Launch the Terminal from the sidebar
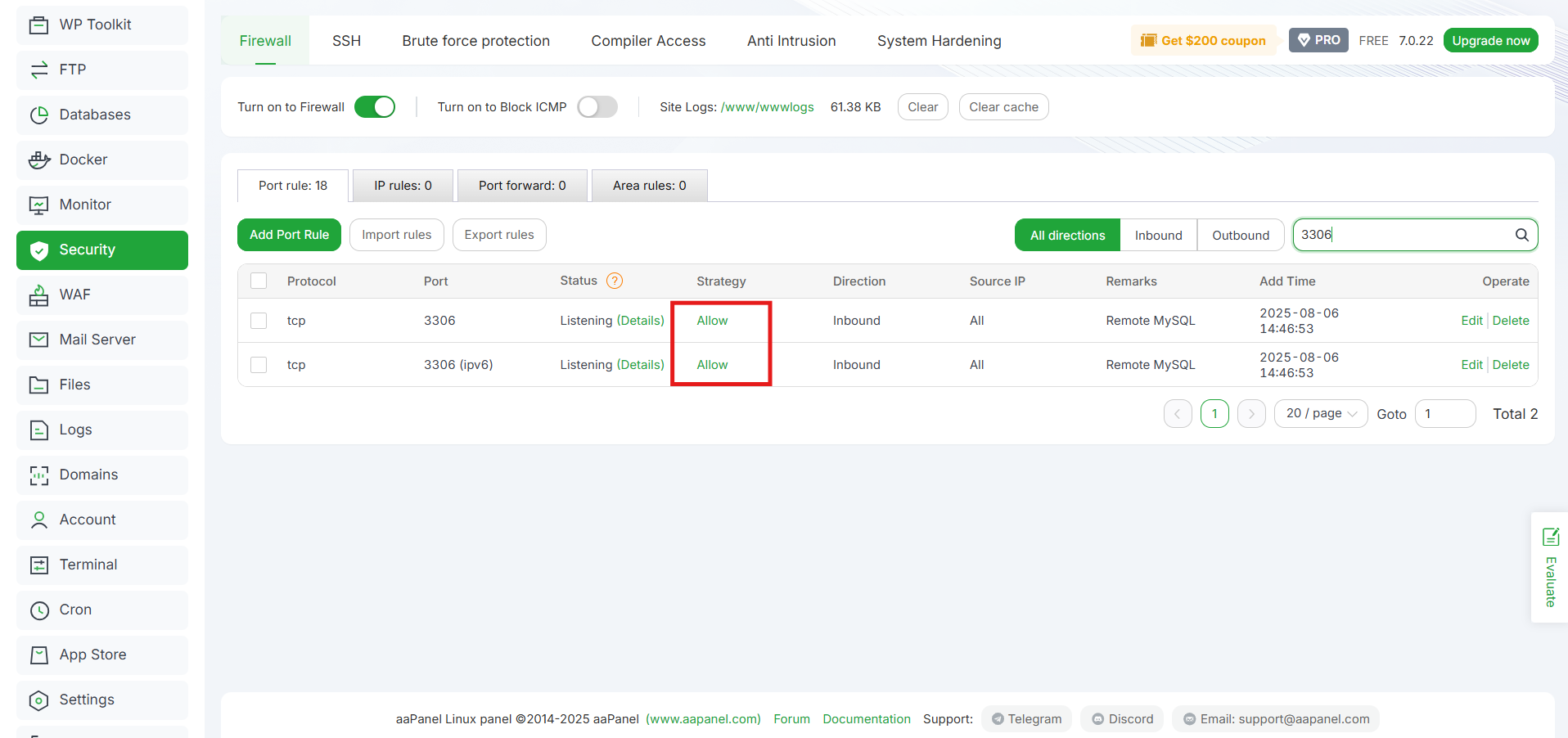Viewport: 1568px width, 738px height. 87,565
